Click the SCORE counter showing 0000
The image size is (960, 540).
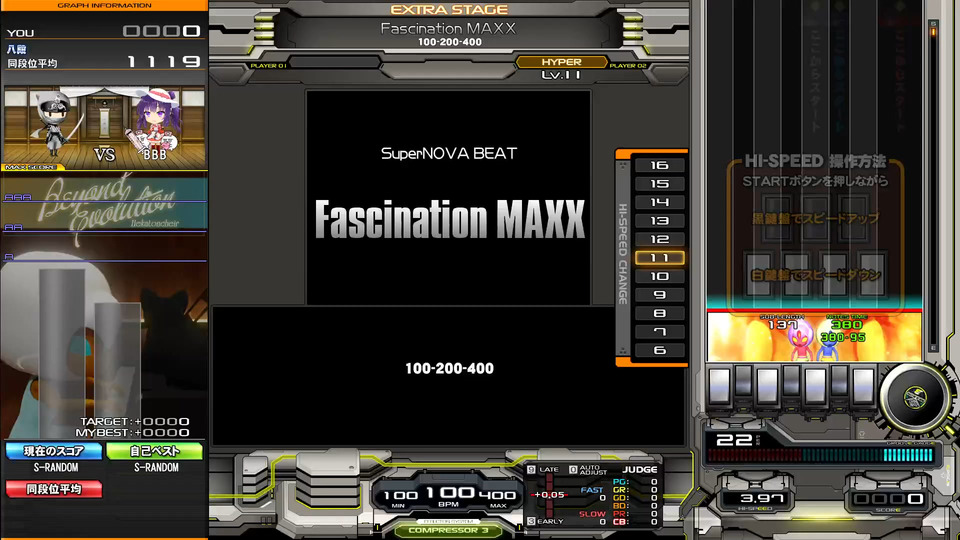(x=888, y=499)
